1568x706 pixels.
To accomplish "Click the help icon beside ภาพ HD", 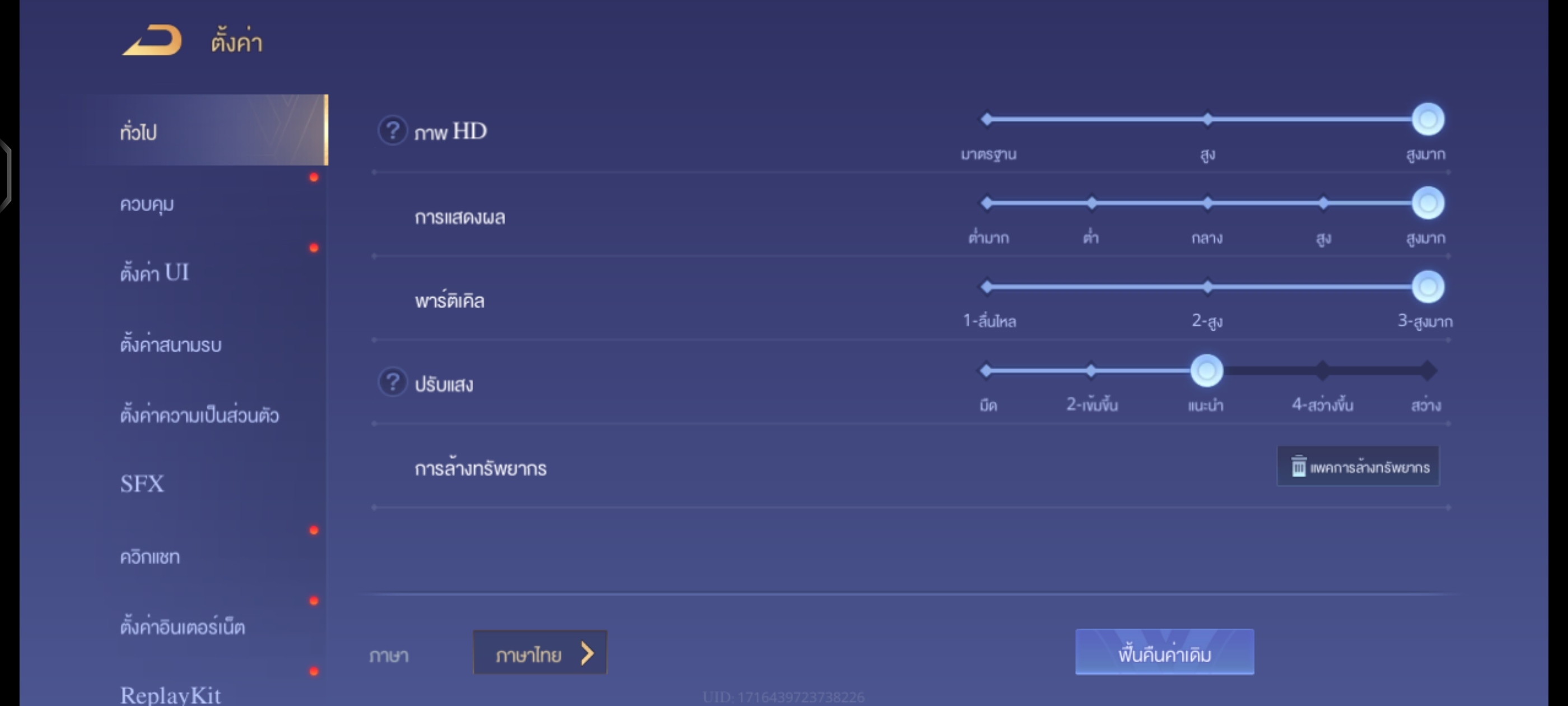I will pos(392,131).
